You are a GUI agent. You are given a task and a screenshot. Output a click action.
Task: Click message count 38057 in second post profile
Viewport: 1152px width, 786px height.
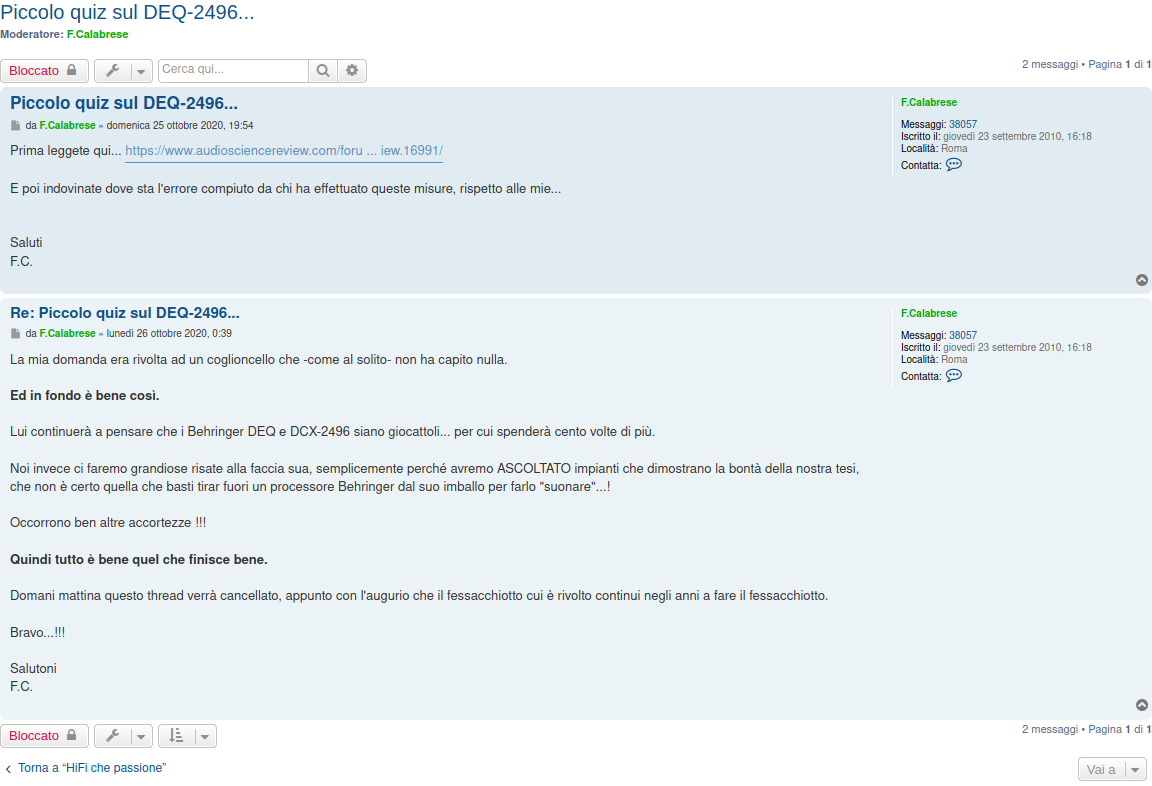click(962, 335)
